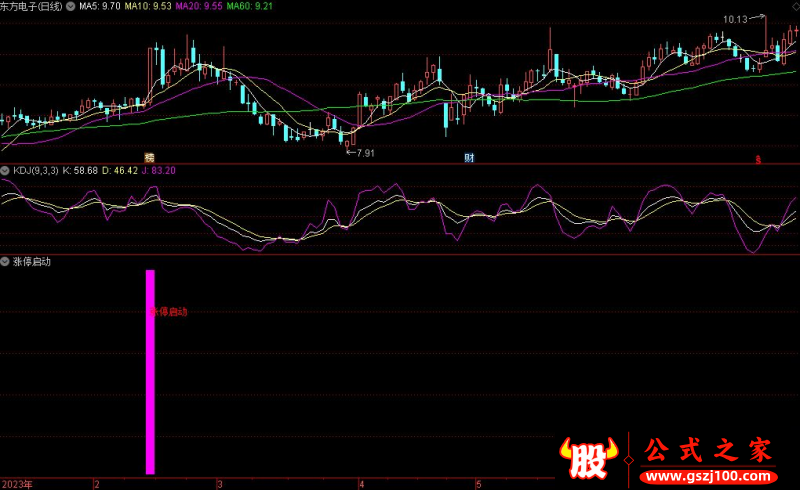Click the MA5 moving average label

click(98, 6)
